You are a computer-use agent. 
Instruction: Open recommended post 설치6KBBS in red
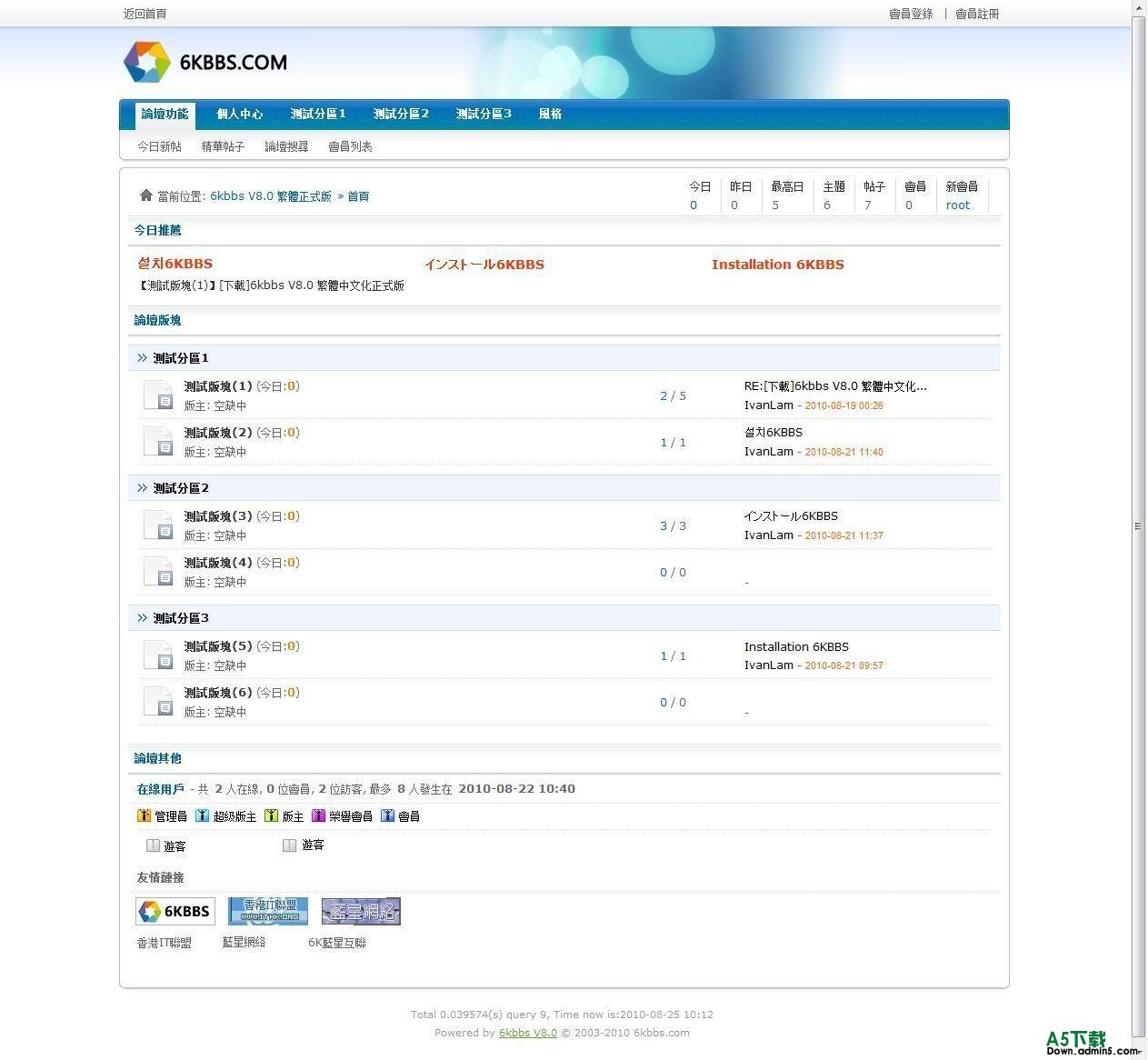(175, 264)
